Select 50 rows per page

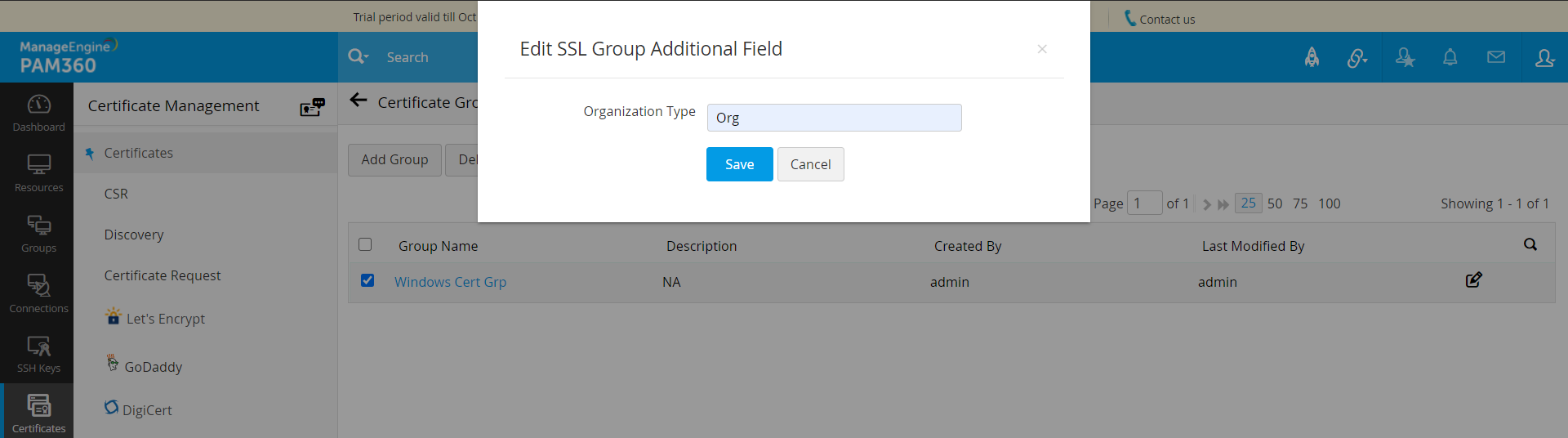pos(1275,203)
